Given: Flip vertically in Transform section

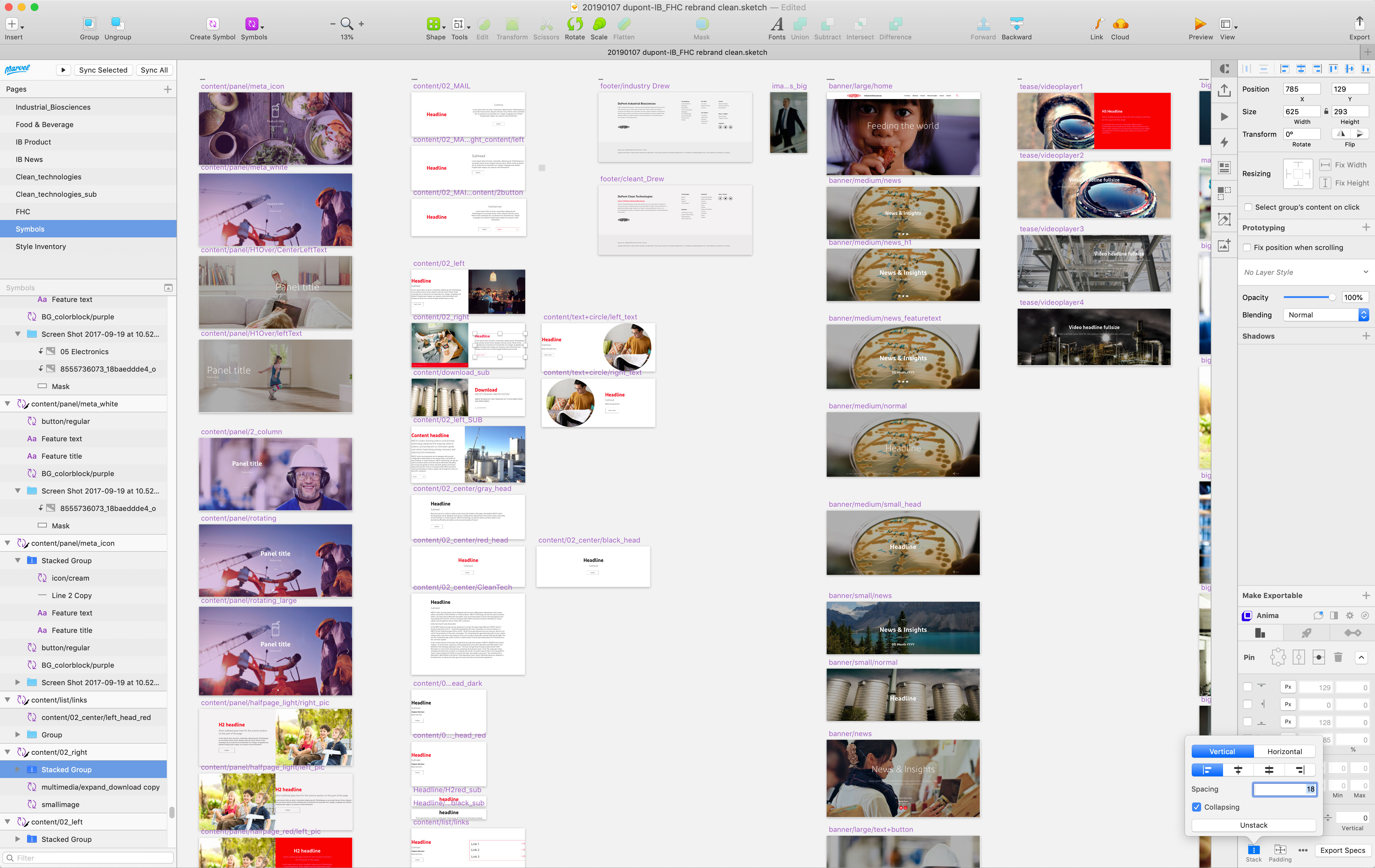Looking at the screenshot, I should (x=1360, y=134).
